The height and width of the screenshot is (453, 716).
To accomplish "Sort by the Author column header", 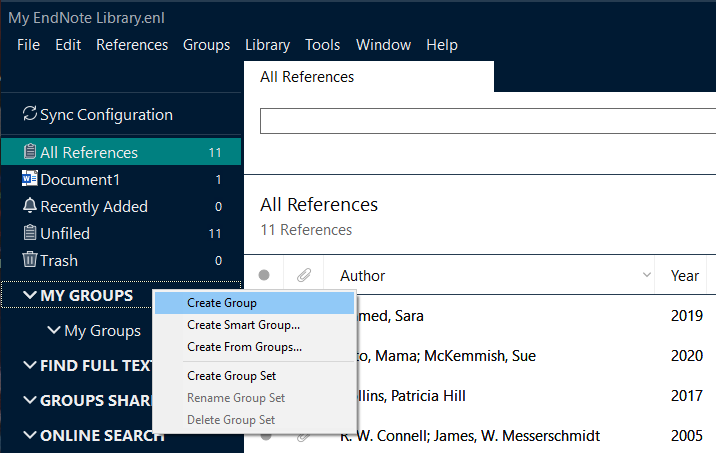I will point(489,275).
